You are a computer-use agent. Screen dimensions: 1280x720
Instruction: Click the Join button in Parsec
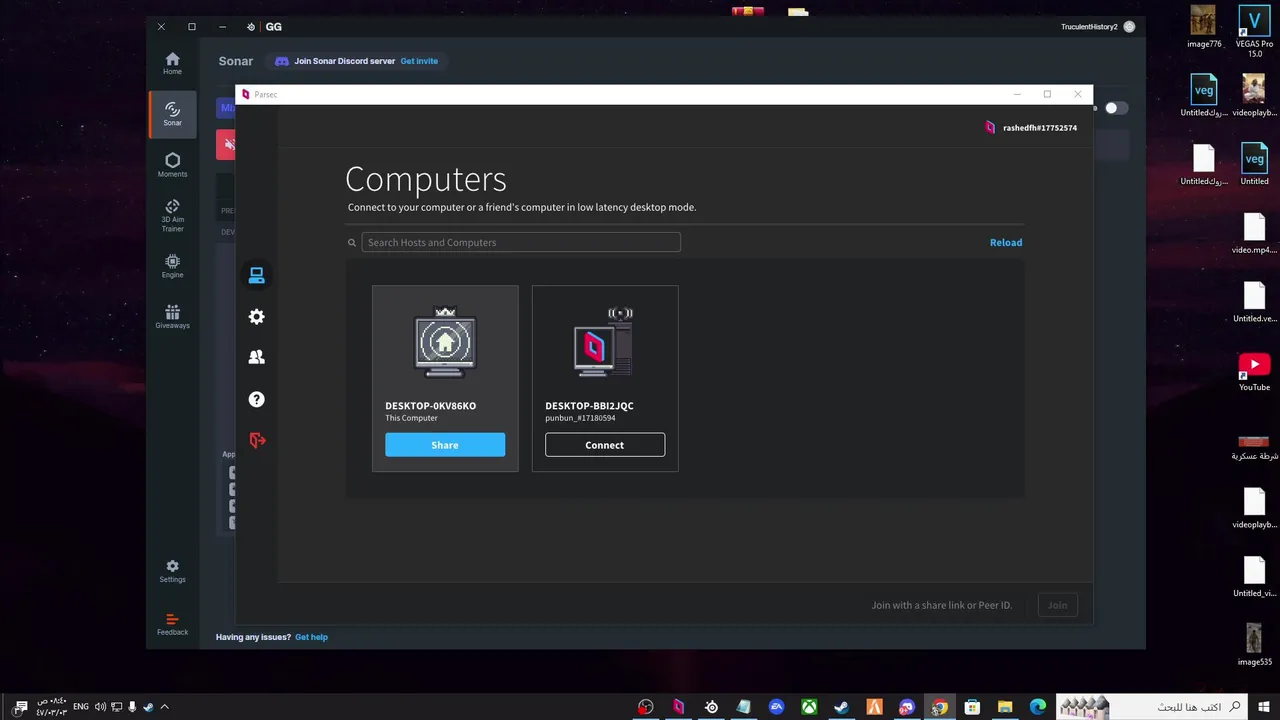(x=1057, y=605)
